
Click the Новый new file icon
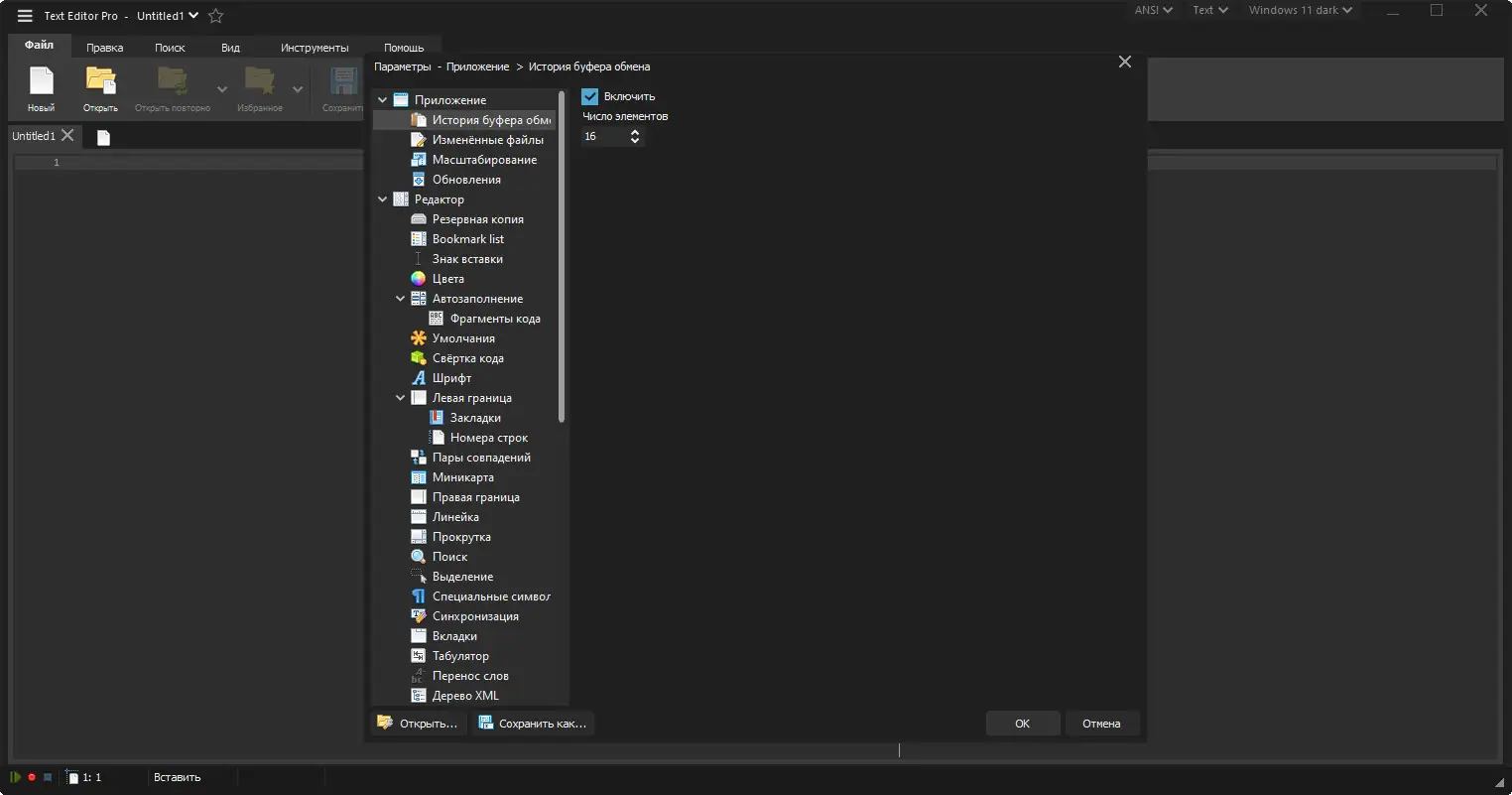pyautogui.click(x=41, y=80)
